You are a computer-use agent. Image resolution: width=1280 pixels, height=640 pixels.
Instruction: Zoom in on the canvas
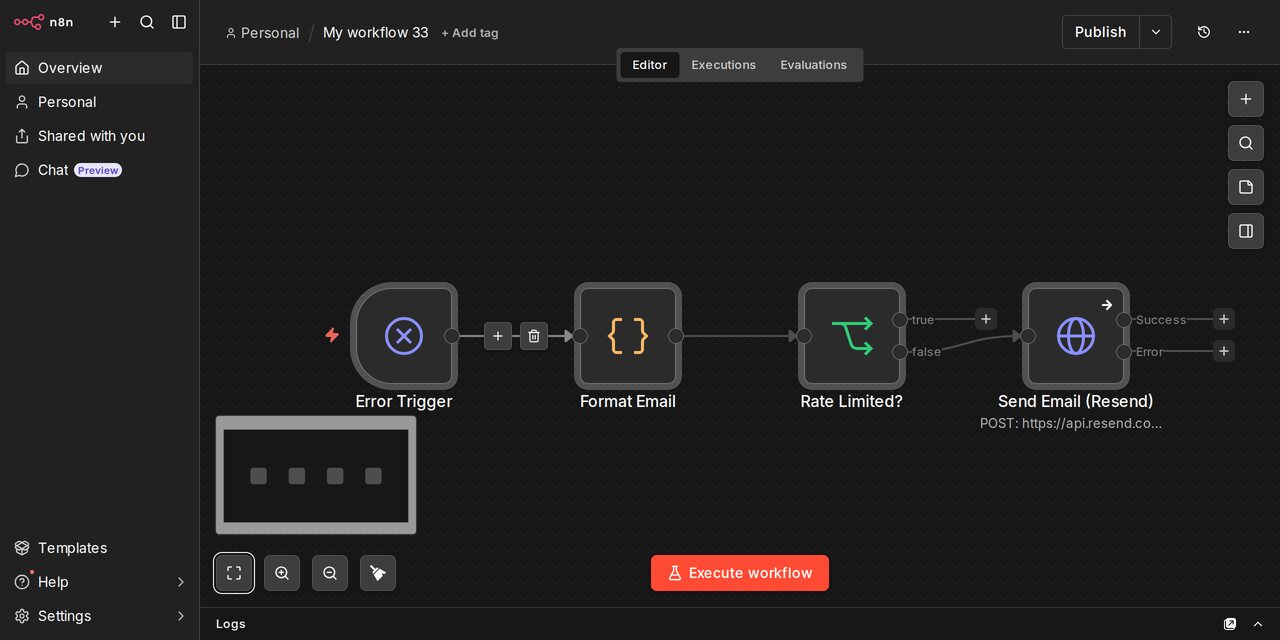[282, 573]
